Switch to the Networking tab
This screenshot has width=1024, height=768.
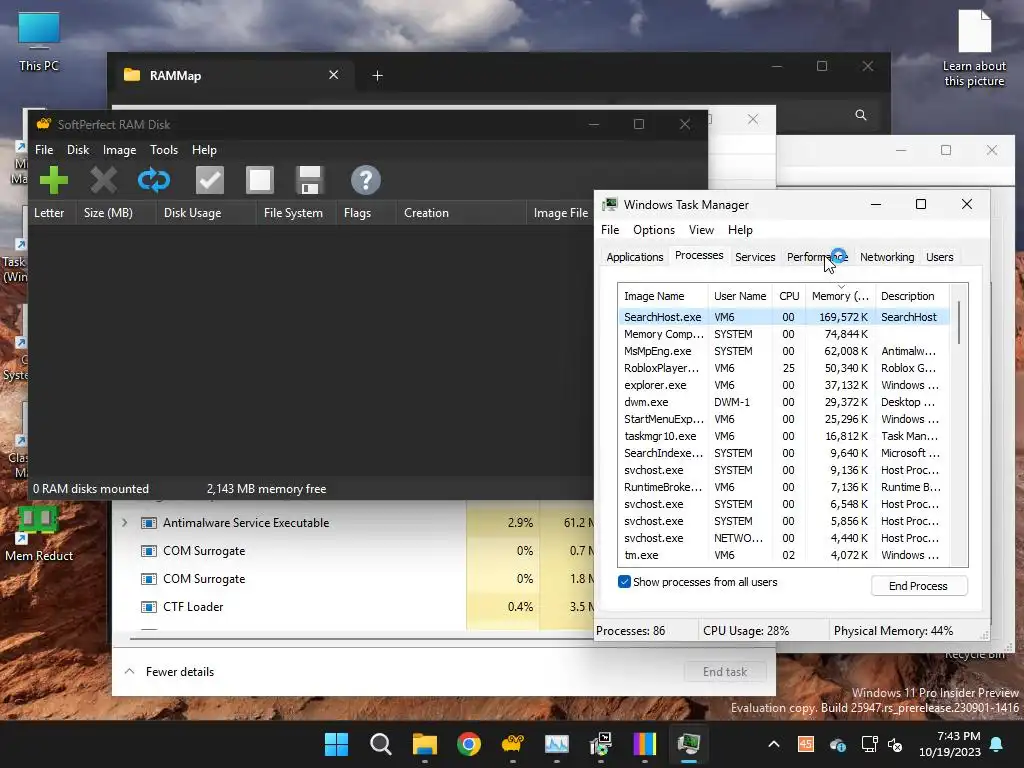(x=887, y=257)
